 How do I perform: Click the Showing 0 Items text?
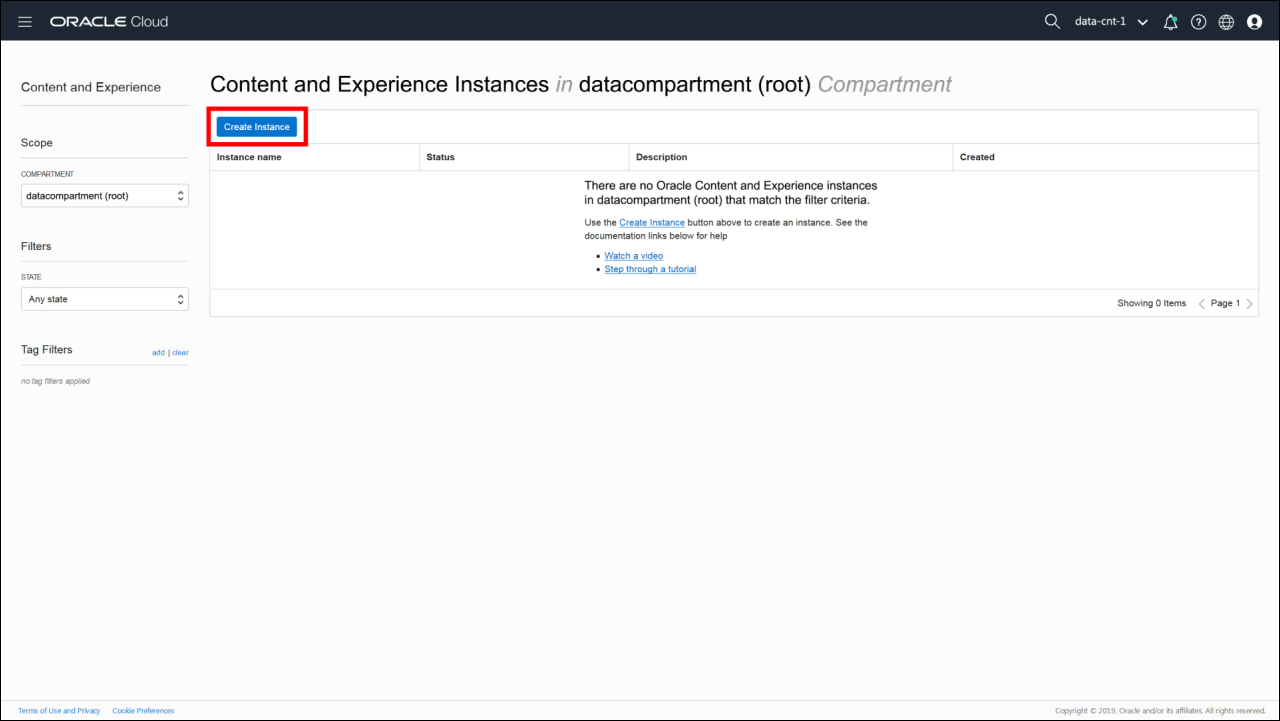[x=1152, y=303]
